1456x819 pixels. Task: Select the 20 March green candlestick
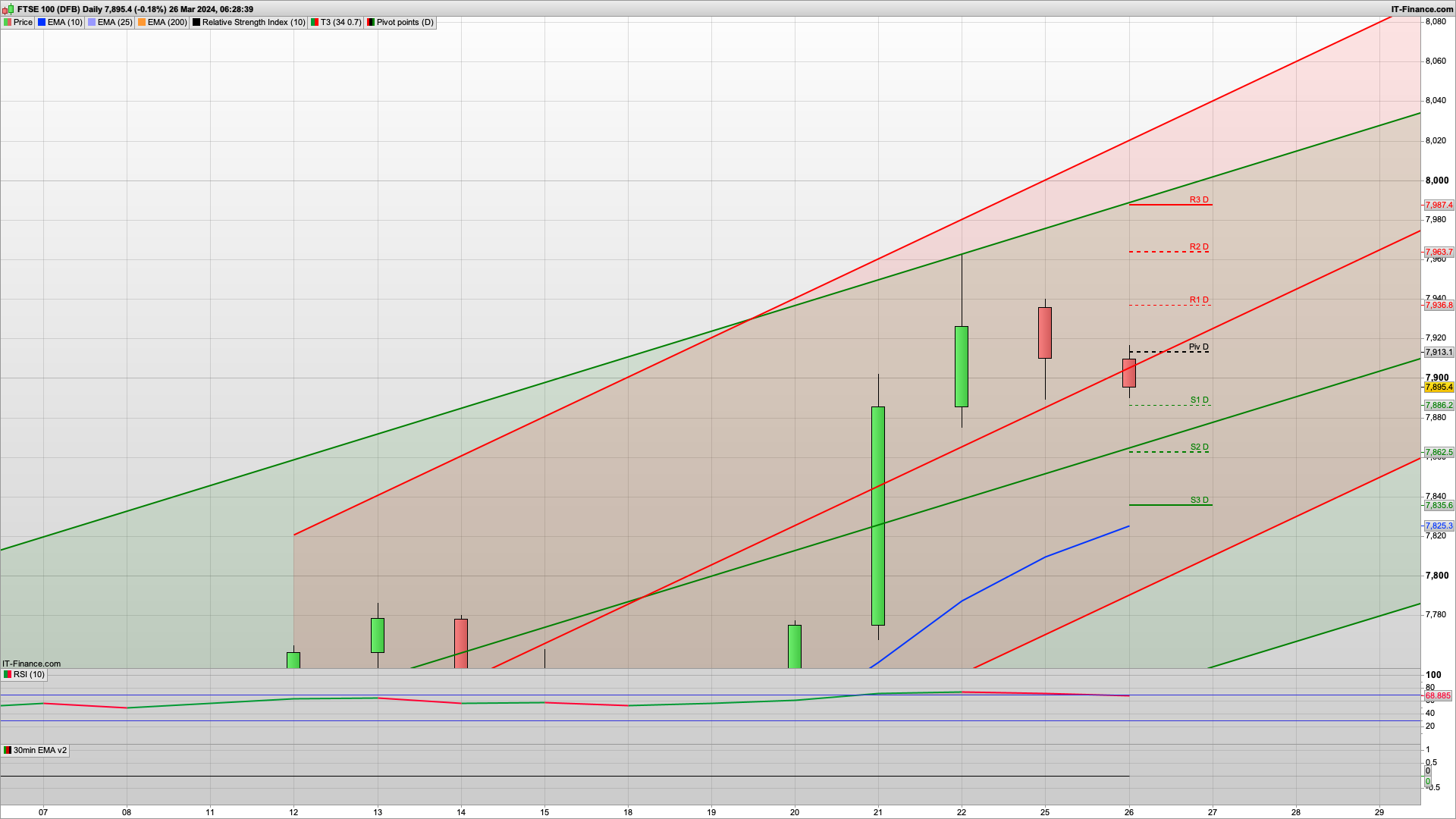click(x=795, y=646)
